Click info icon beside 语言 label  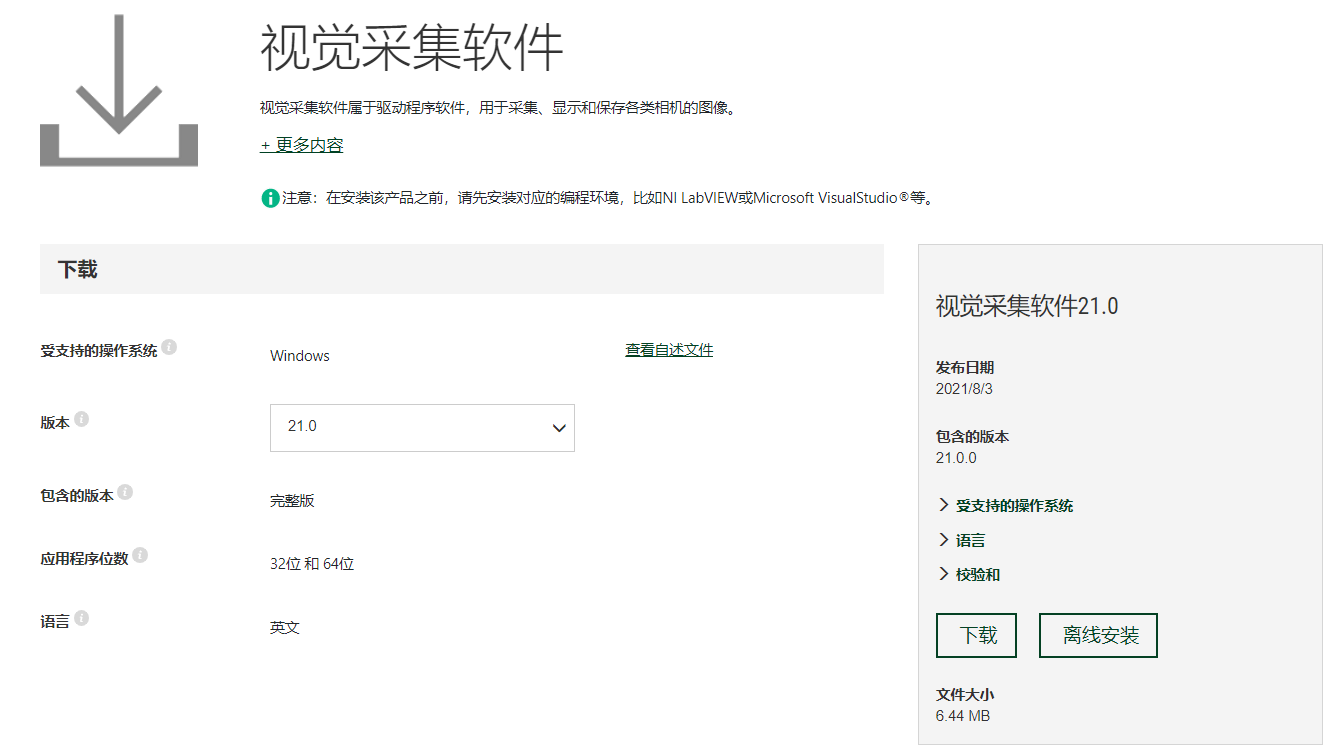[x=82, y=618]
